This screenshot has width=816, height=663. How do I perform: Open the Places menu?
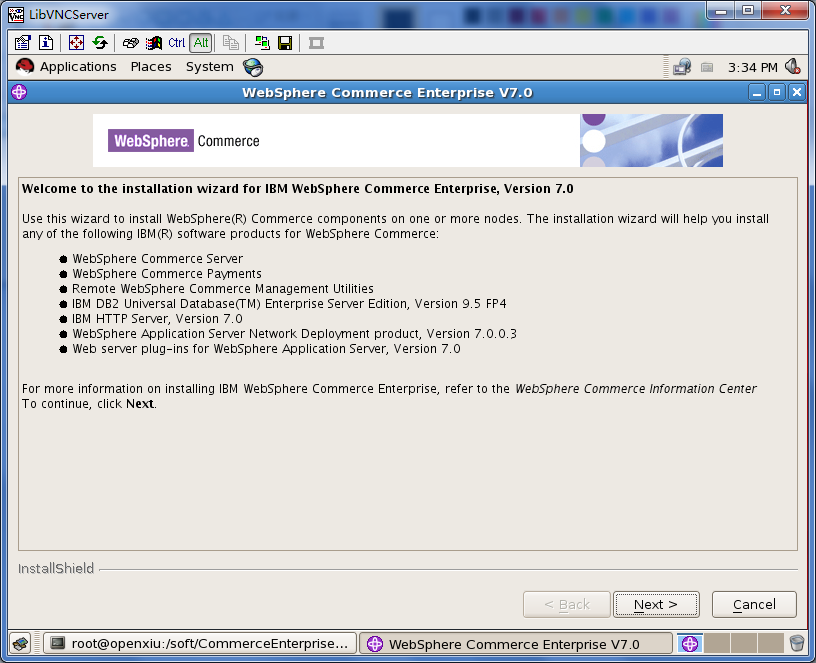(151, 67)
